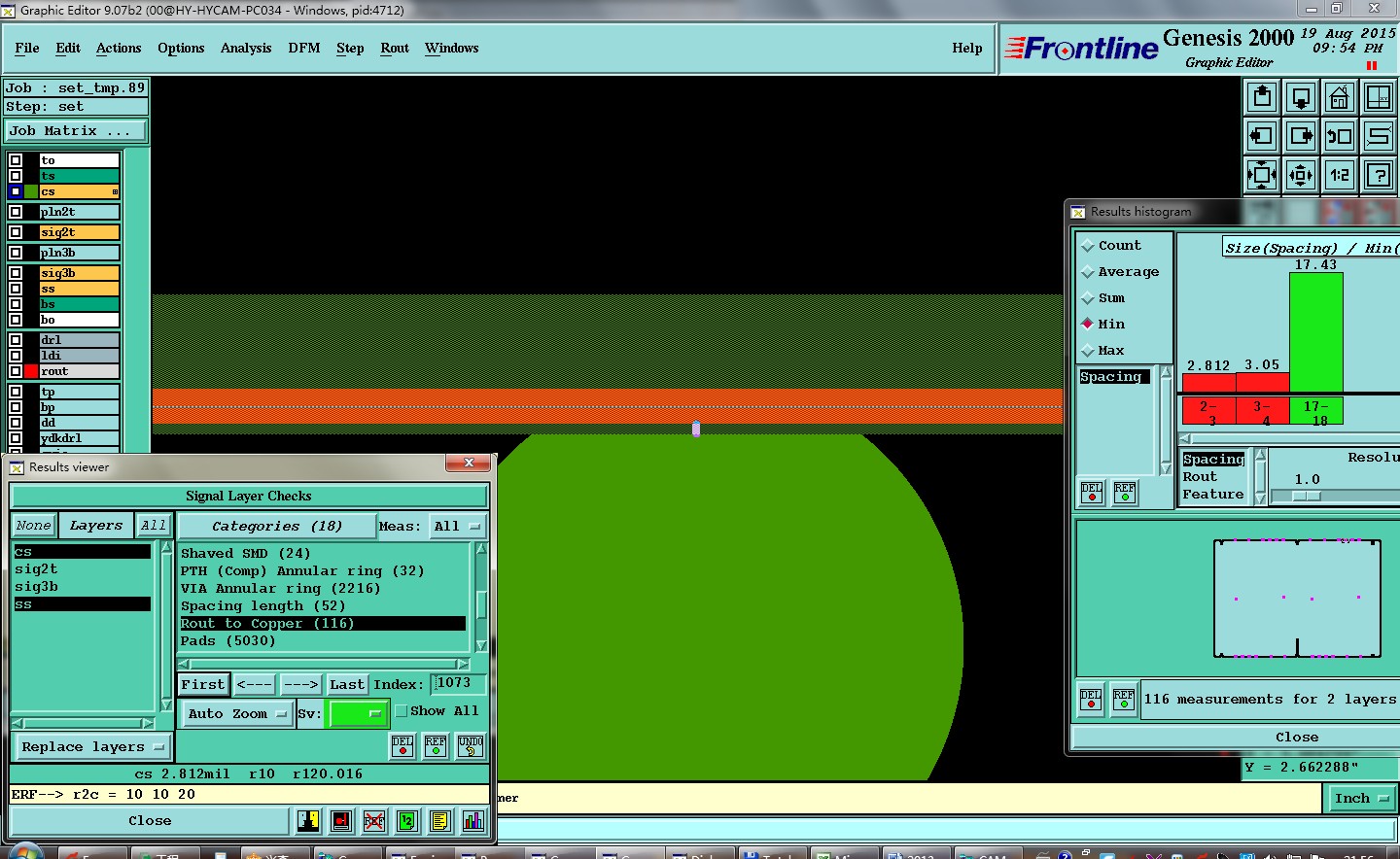This screenshot has width=1400, height=859.
Task: Open the Auto Zoom dropdown
Action: pos(238,714)
